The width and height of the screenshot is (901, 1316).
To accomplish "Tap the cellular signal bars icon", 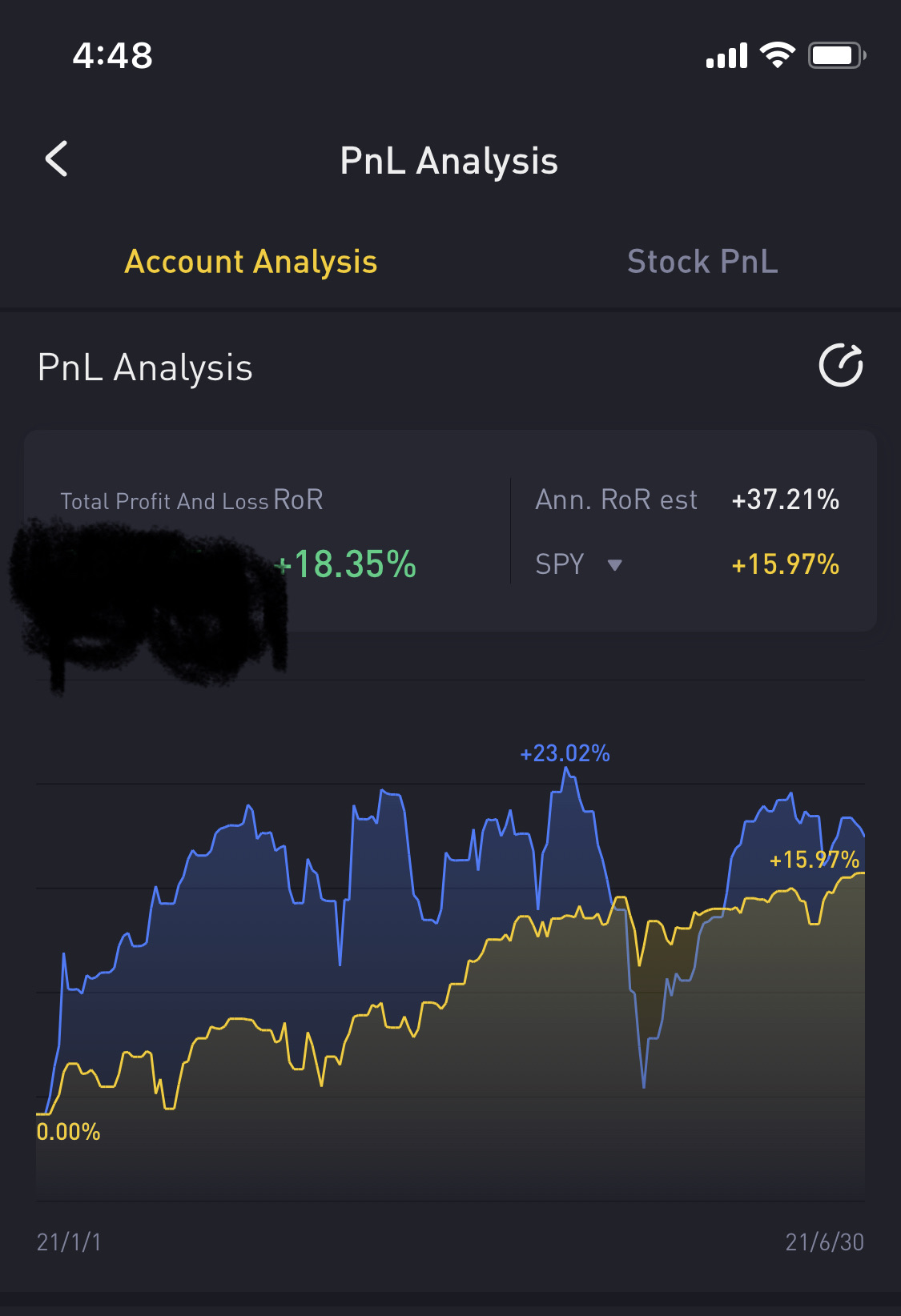I will pyautogui.click(x=726, y=55).
